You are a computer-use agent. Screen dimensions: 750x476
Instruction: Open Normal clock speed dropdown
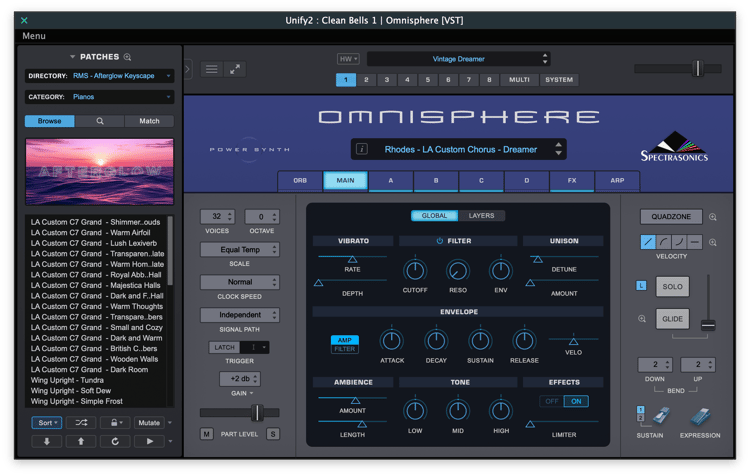pyautogui.click(x=240, y=282)
